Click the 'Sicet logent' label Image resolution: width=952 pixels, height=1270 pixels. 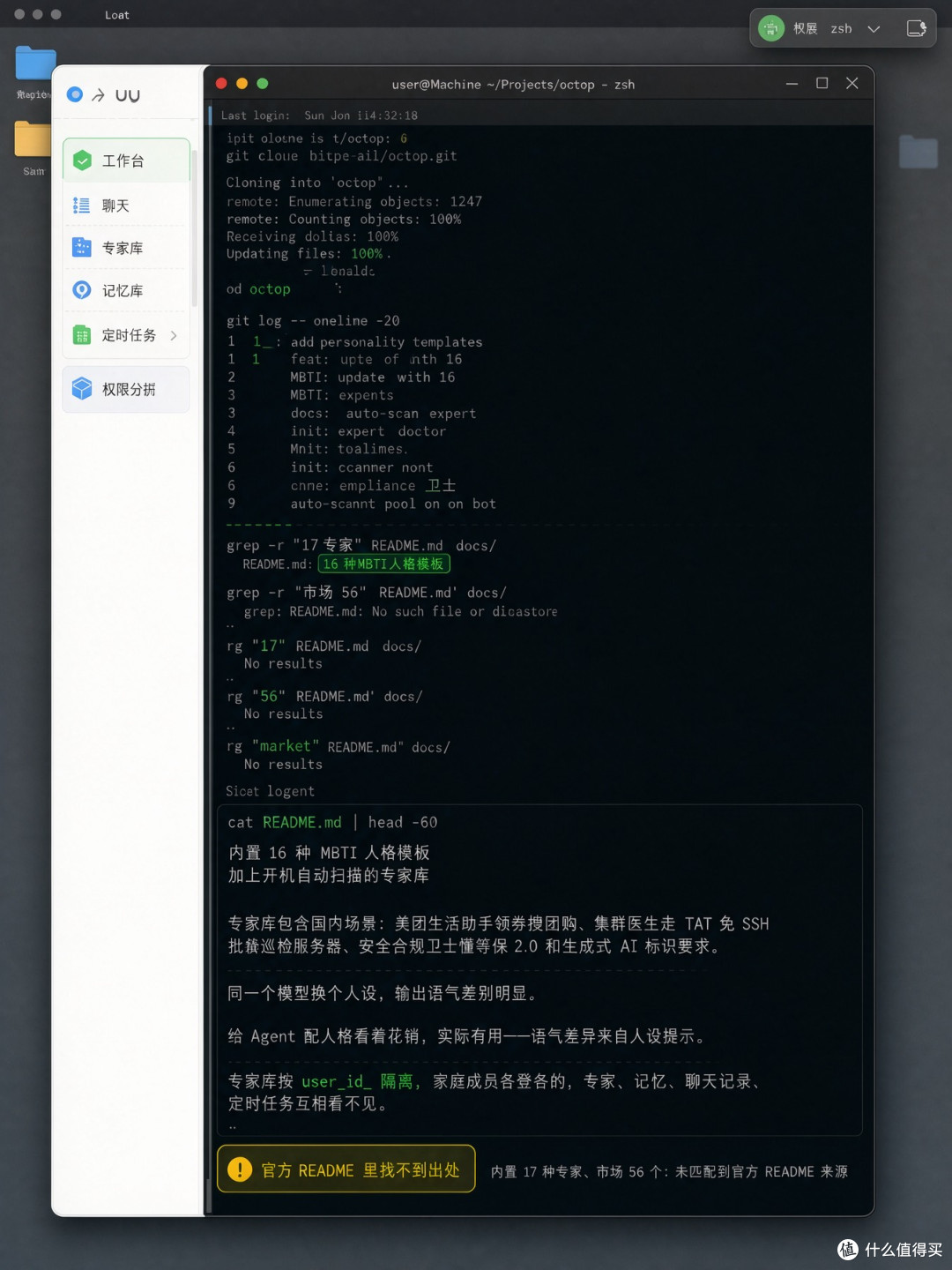click(x=270, y=791)
